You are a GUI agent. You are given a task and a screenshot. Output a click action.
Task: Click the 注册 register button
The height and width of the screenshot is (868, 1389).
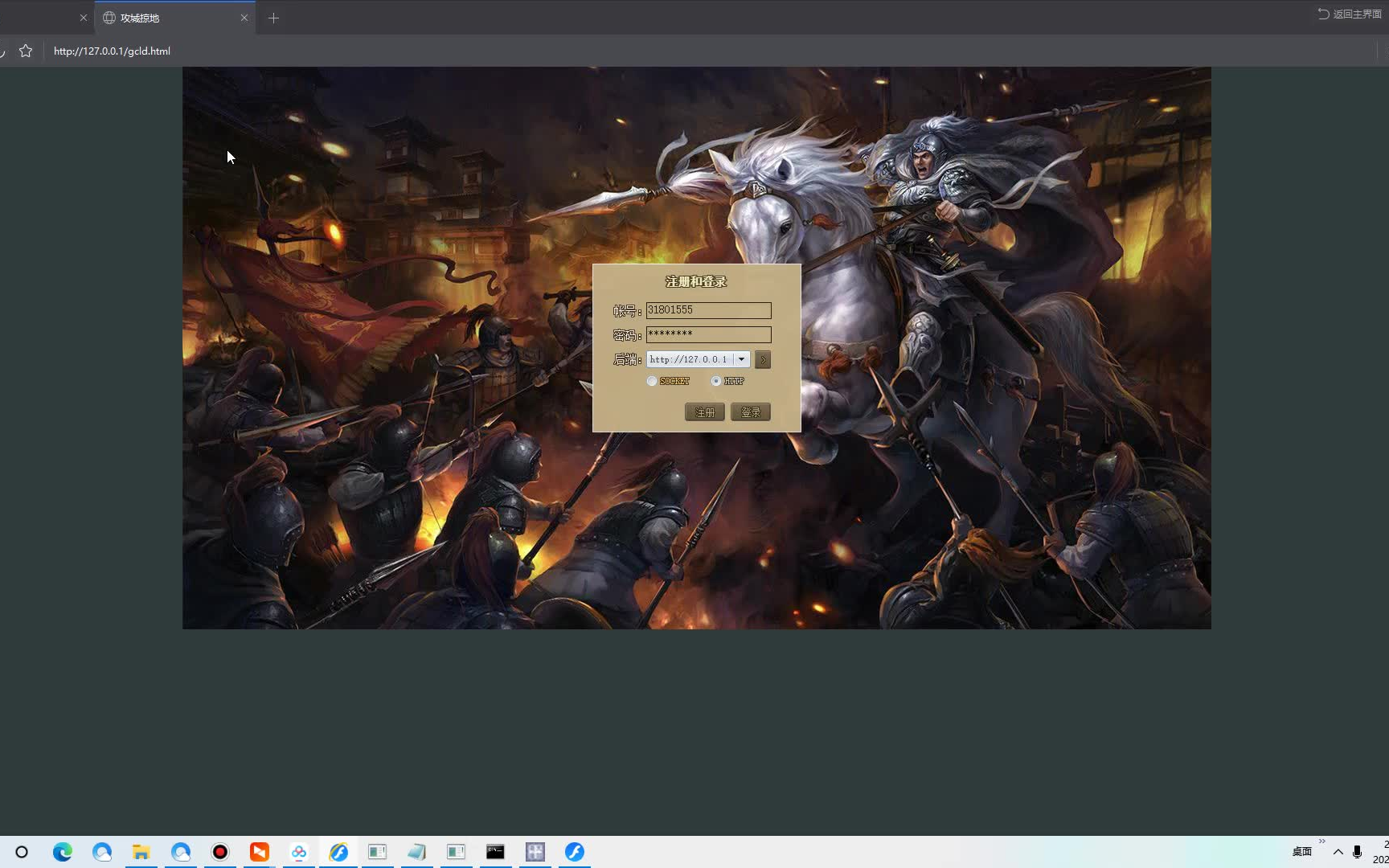[x=705, y=412]
